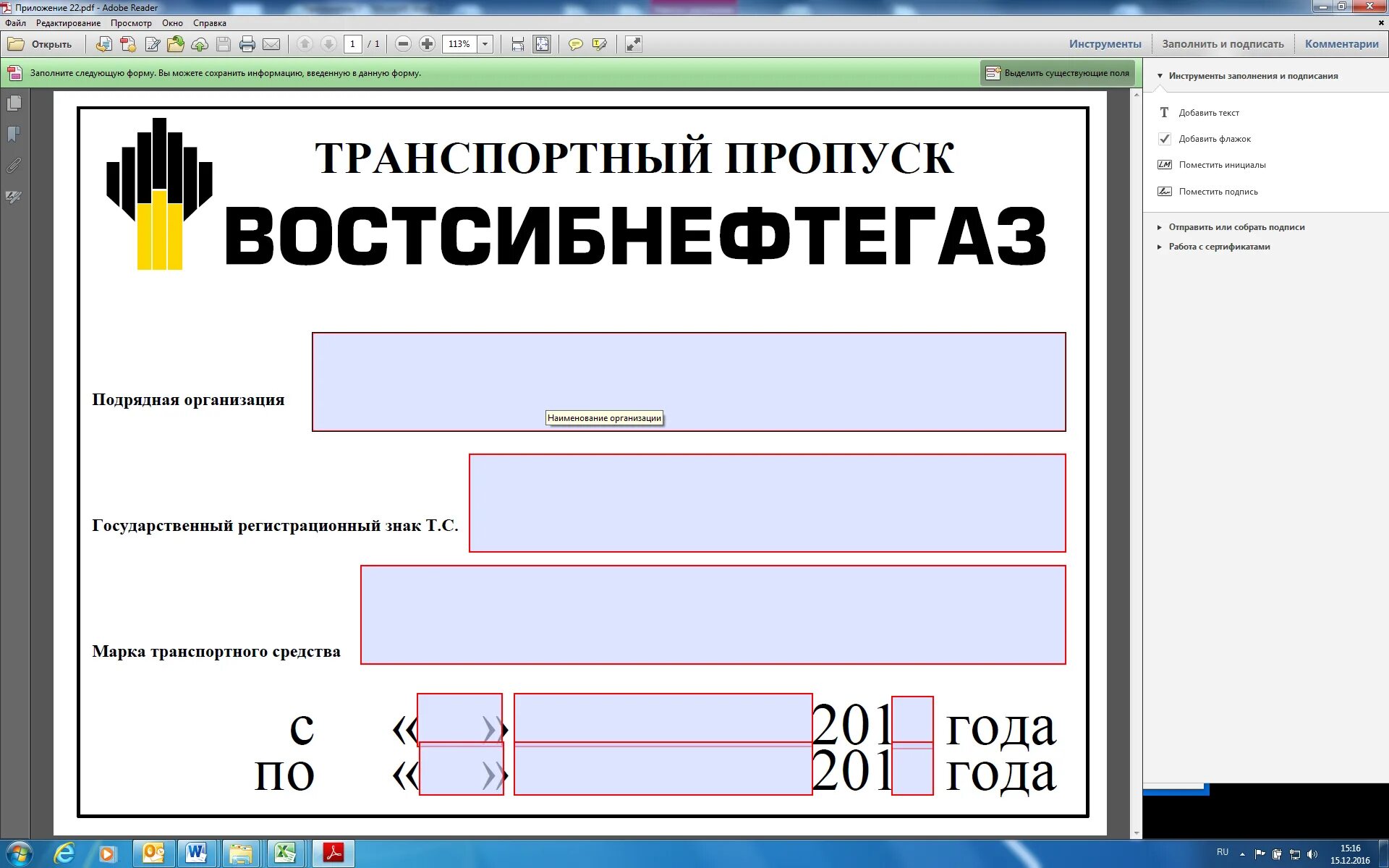The width and height of the screenshot is (1389, 868).
Task: Toggle Выделить существующие поля highlight button
Action: [1058, 73]
